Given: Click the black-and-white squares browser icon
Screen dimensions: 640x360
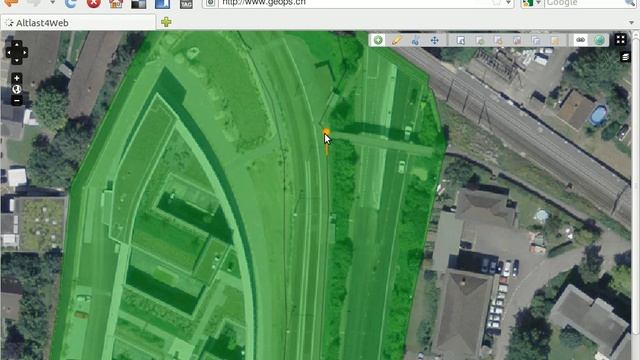Looking at the screenshot, I should (139, 3).
